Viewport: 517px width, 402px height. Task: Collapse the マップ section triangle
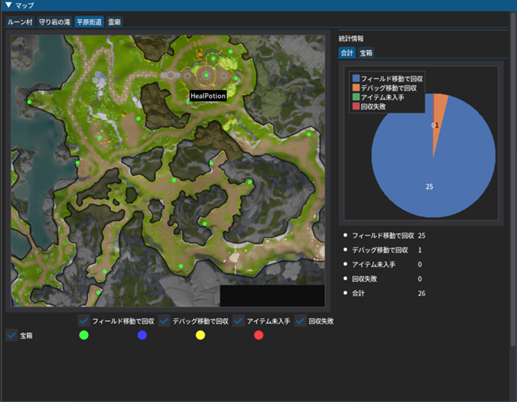9,5
